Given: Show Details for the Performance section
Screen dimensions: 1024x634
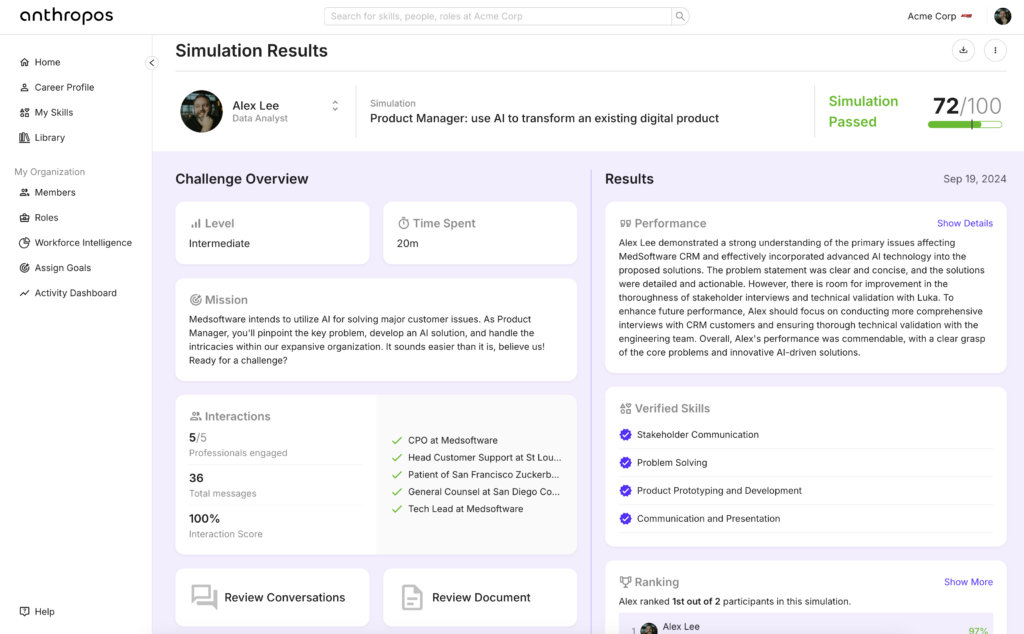Looking at the screenshot, I should point(964,223).
